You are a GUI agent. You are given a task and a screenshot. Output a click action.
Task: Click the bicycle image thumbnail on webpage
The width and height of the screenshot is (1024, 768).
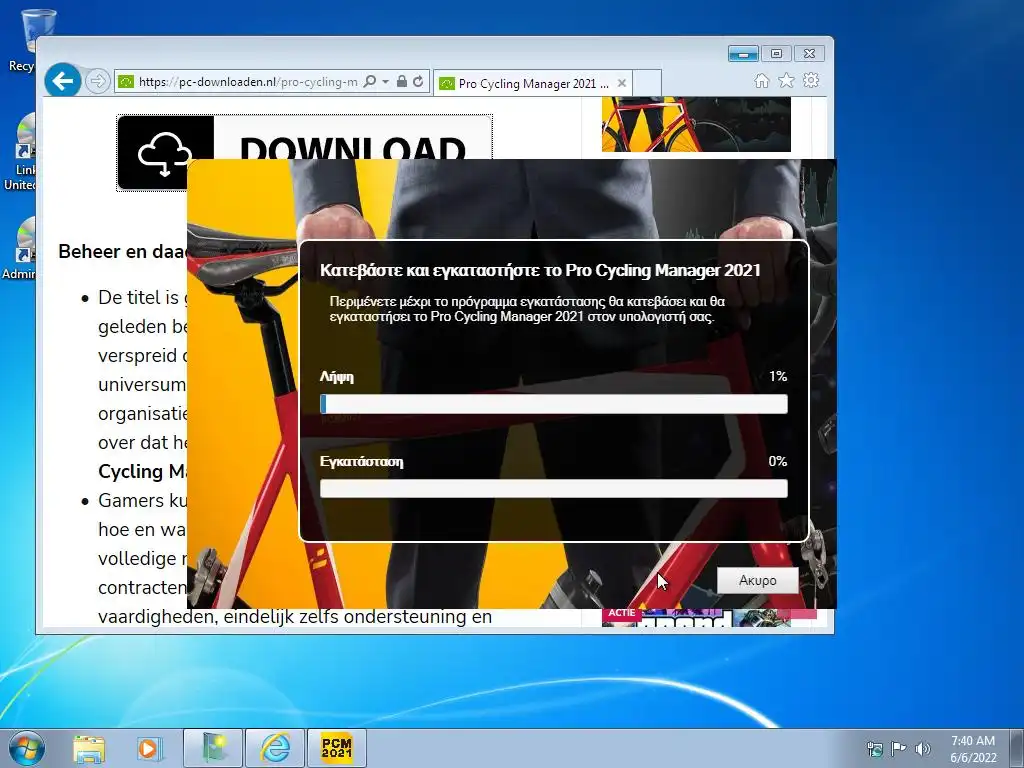point(696,124)
